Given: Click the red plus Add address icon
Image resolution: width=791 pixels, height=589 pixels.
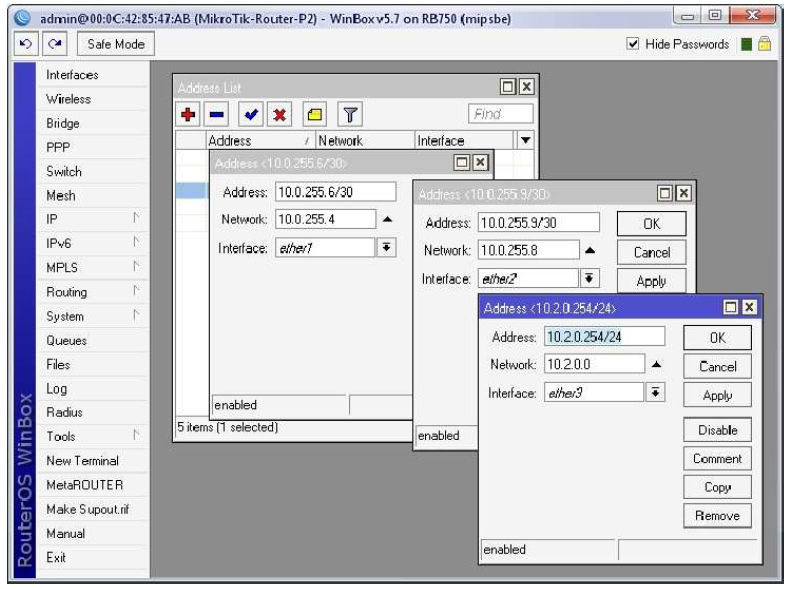Looking at the screenshot, I should point(188,114).
